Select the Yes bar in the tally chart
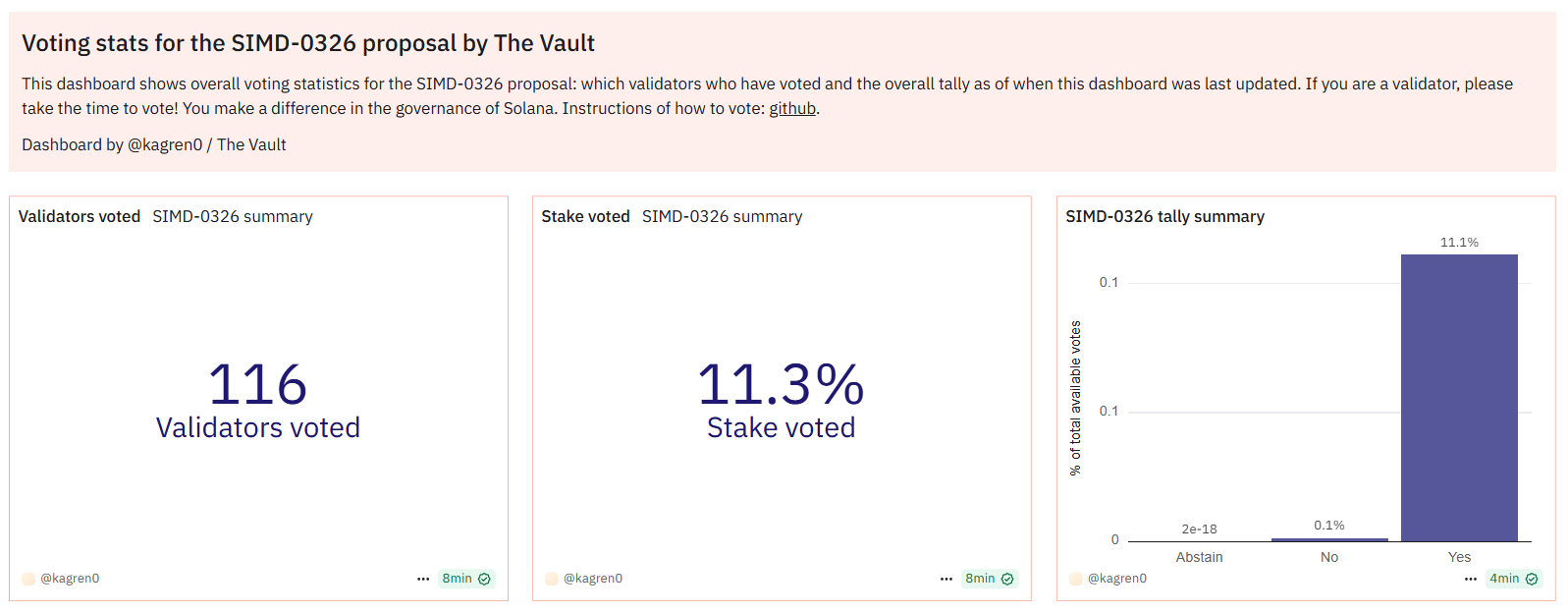1568x613 pixels. point(1459,398)
